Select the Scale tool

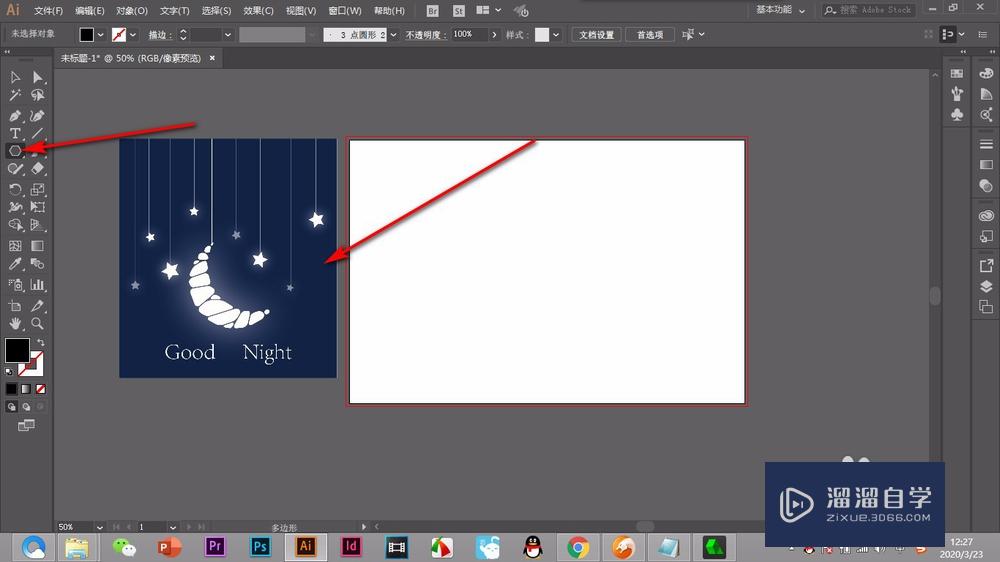tap(38, 189)
